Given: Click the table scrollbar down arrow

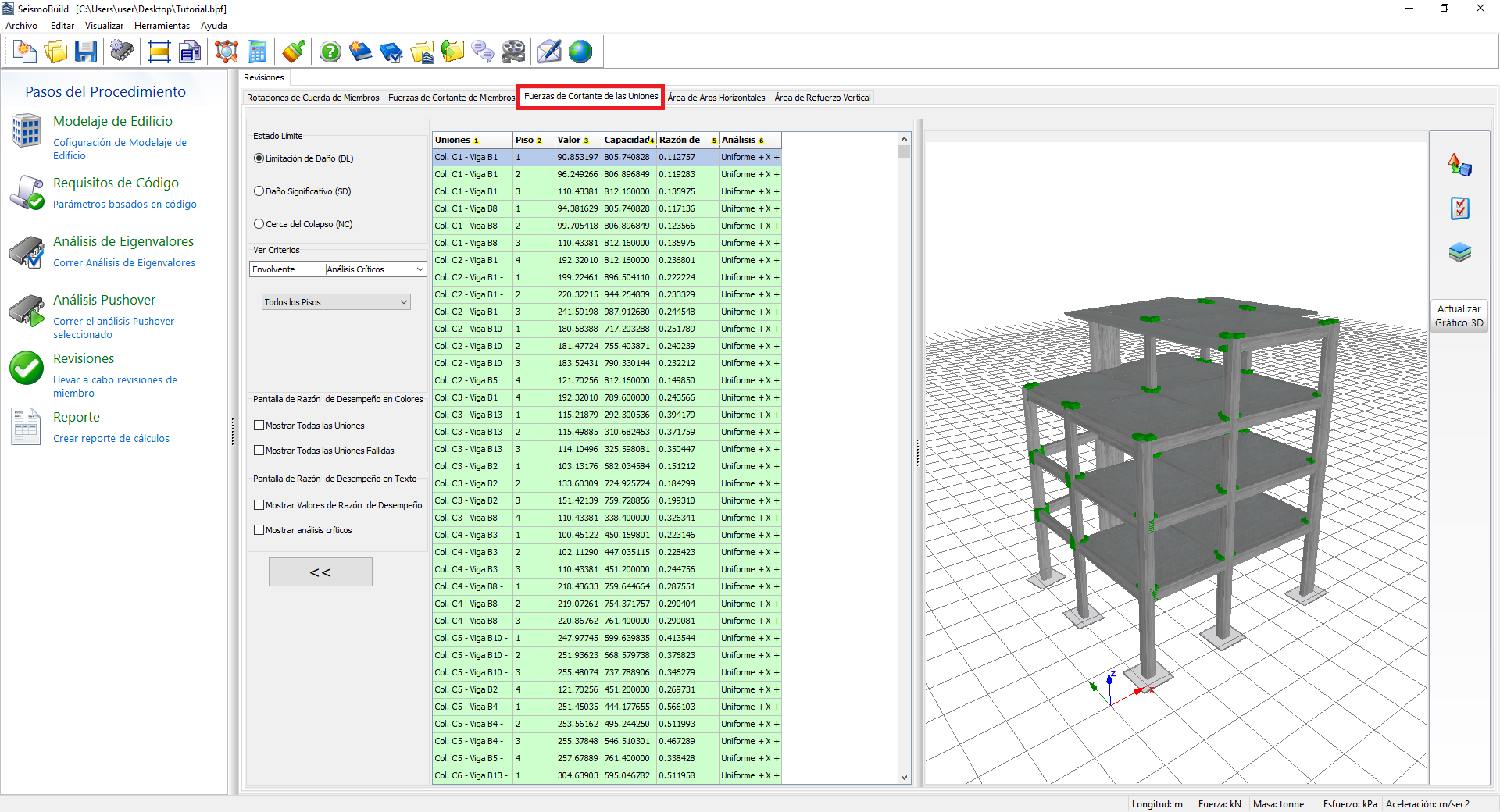Looking at the screenshot, I should pyautogui.click(x=904, y=777).
